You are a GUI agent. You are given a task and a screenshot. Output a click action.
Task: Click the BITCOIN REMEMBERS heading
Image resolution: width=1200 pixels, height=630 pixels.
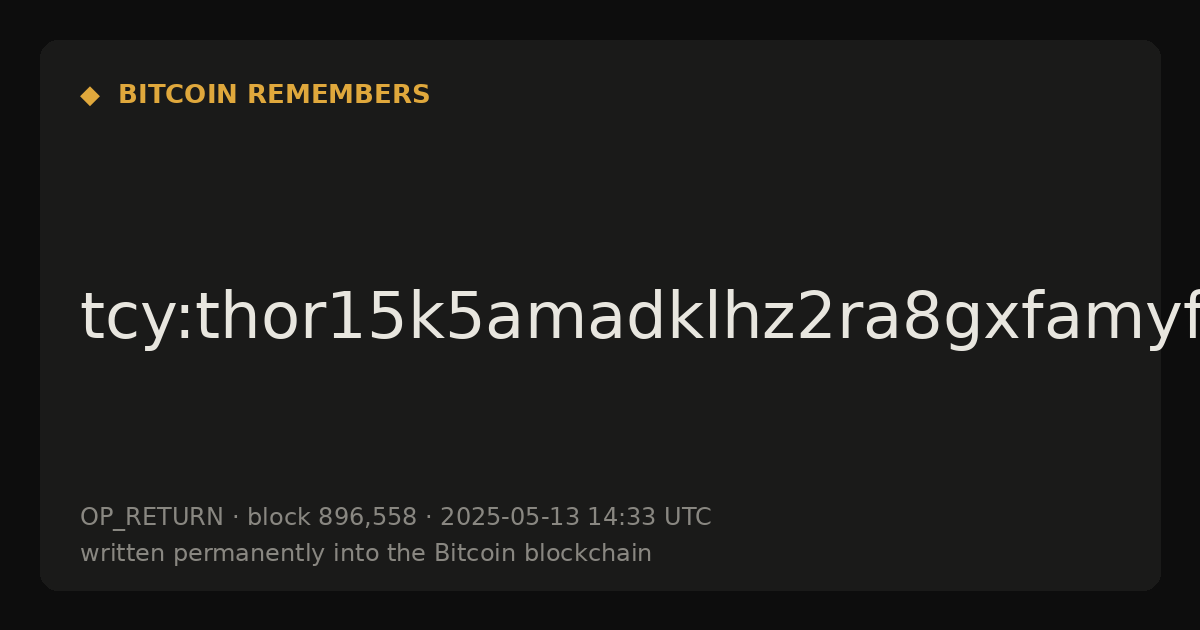[x=274, y=95]
